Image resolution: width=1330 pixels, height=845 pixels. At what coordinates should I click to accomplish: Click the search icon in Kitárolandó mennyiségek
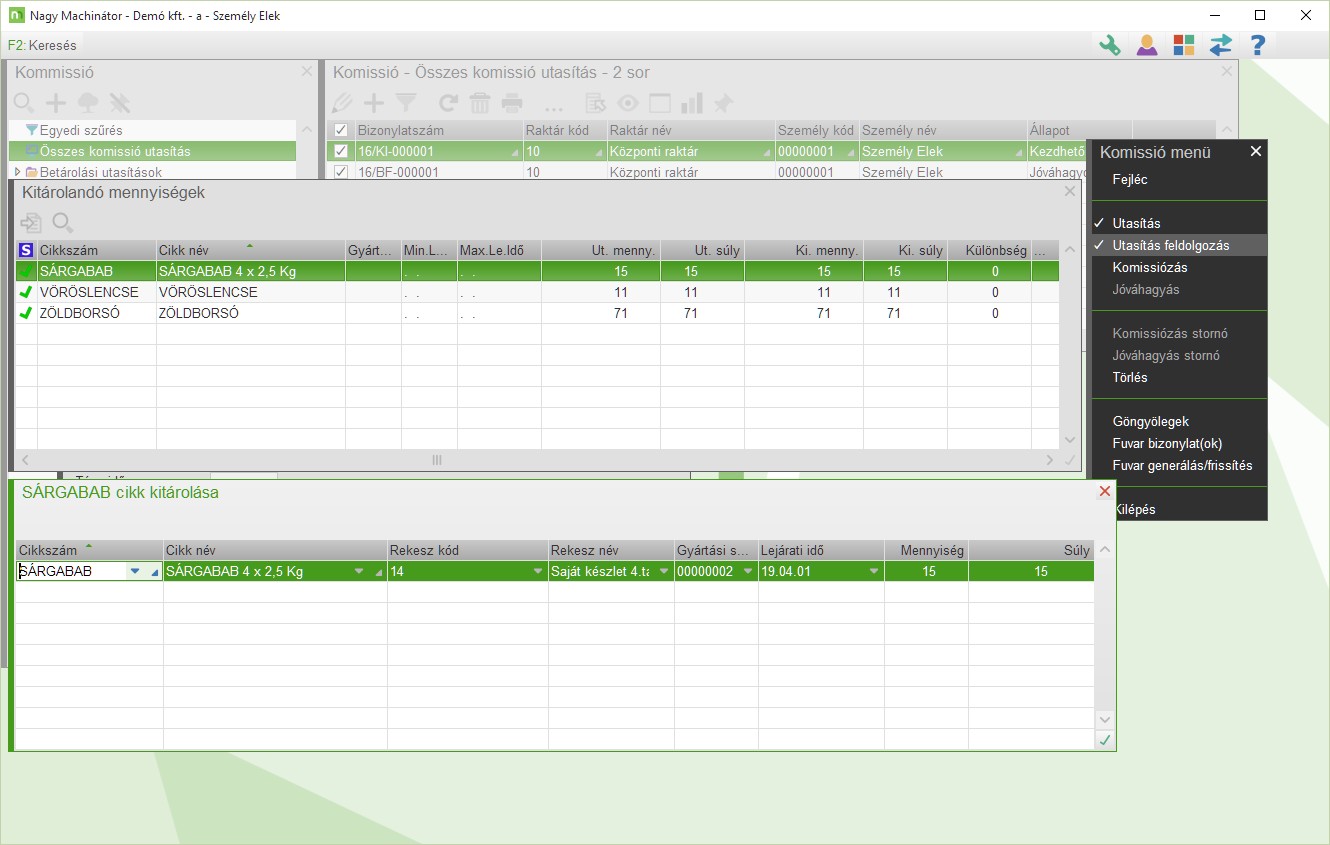63,223
